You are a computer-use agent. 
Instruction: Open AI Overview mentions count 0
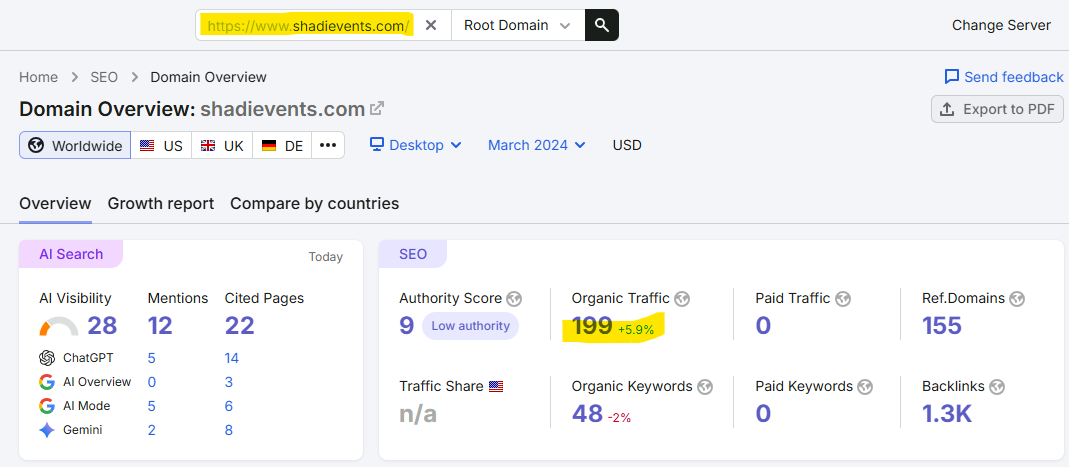pos(151,382)
